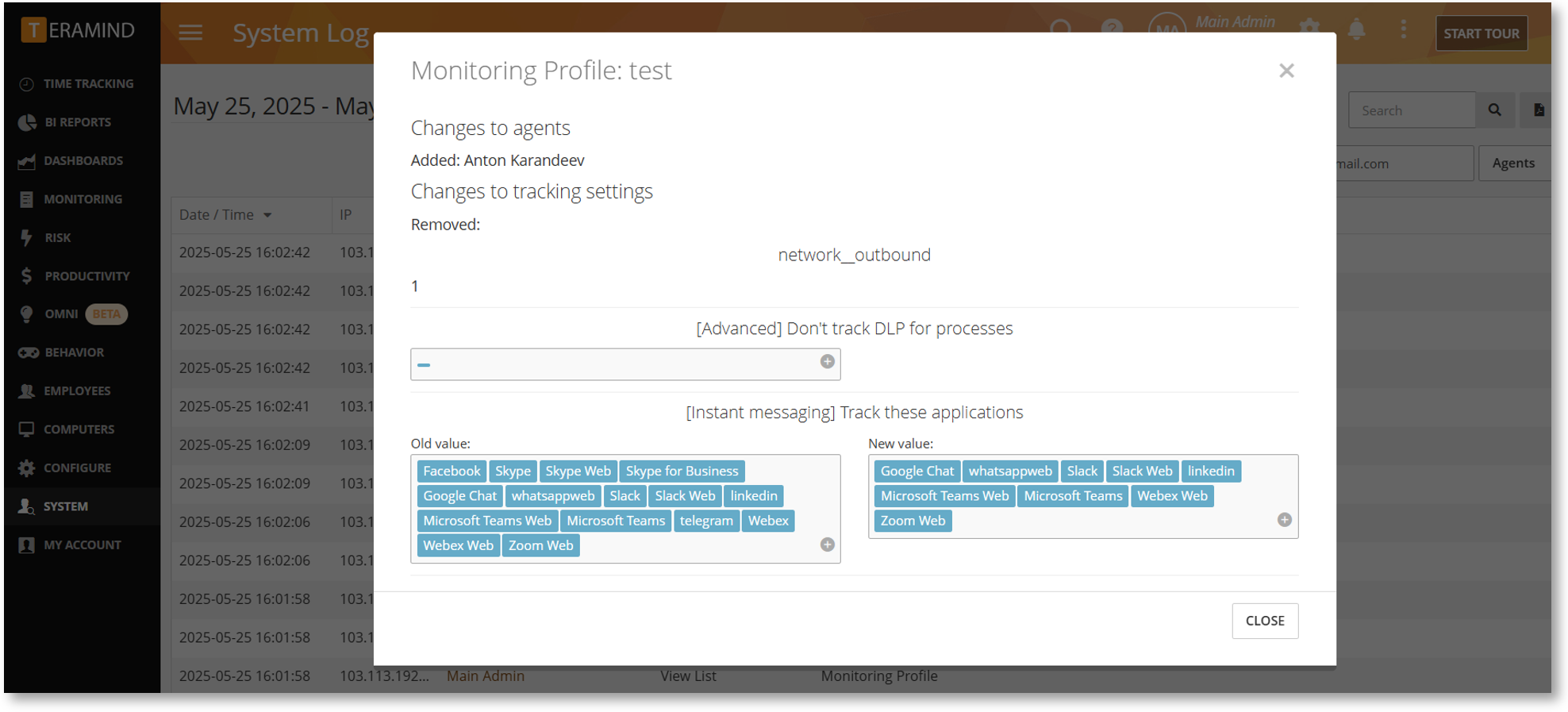Open the vertical three-dot more menu

point(1403,29)
